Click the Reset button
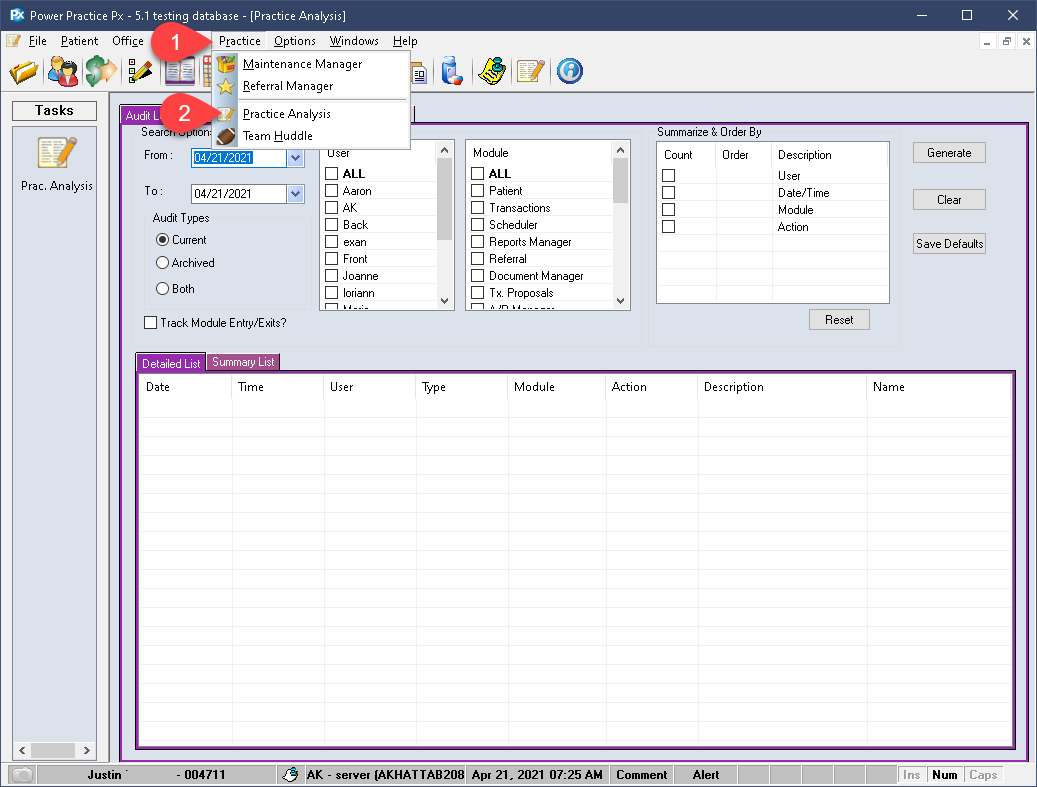Screen dimensions: 1037x787 point(839,319)
